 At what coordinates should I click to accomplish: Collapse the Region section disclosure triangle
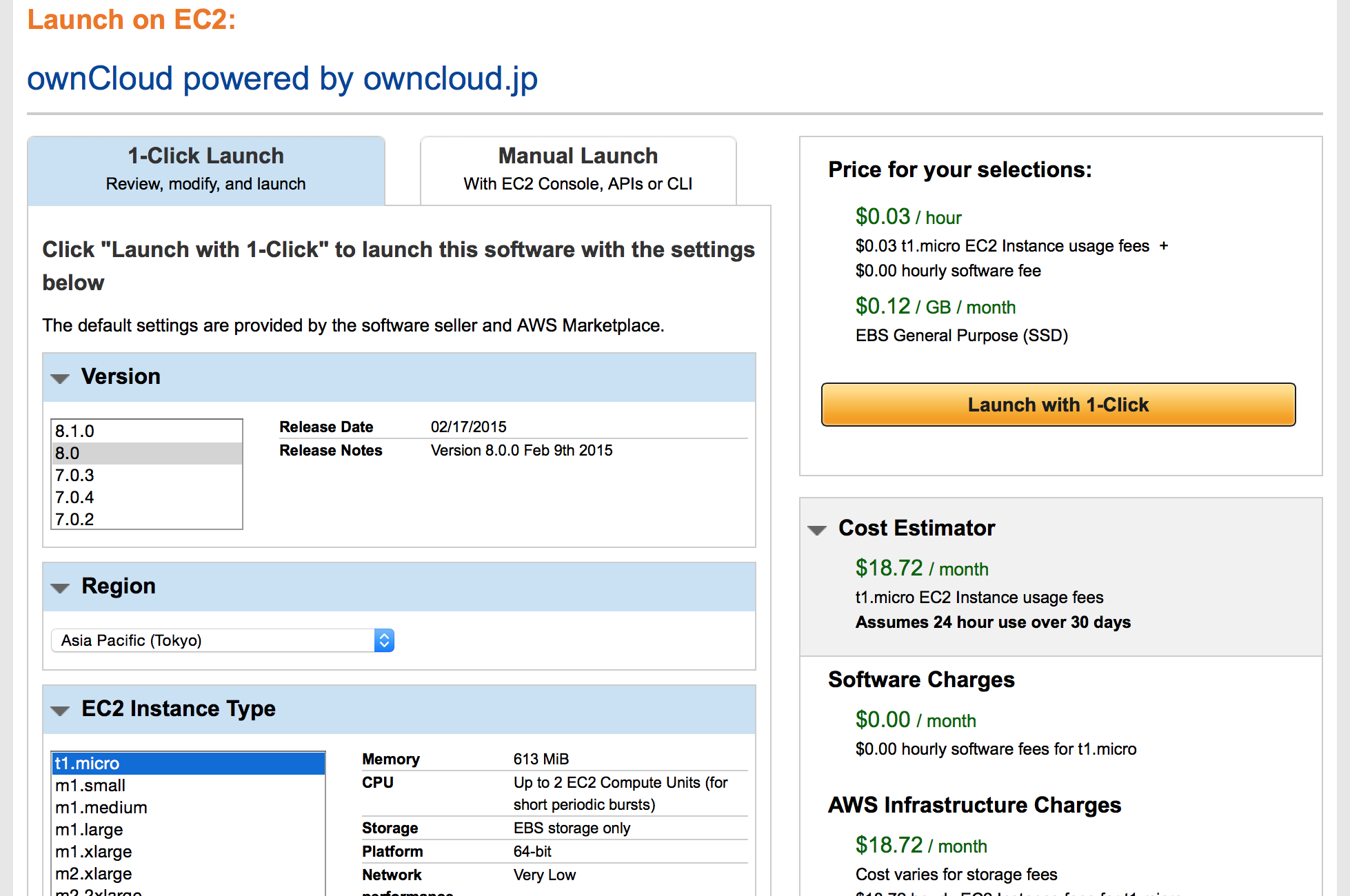point(61,587)
